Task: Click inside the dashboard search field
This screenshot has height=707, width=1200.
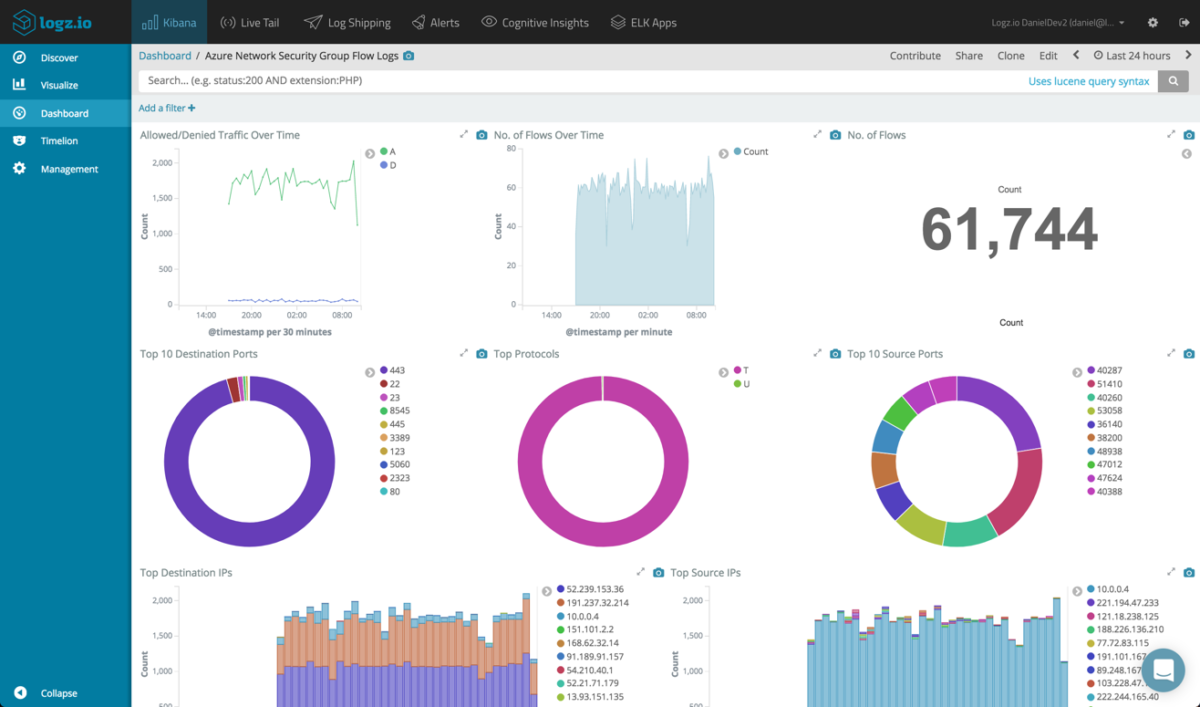Action: tap(500, 81)
